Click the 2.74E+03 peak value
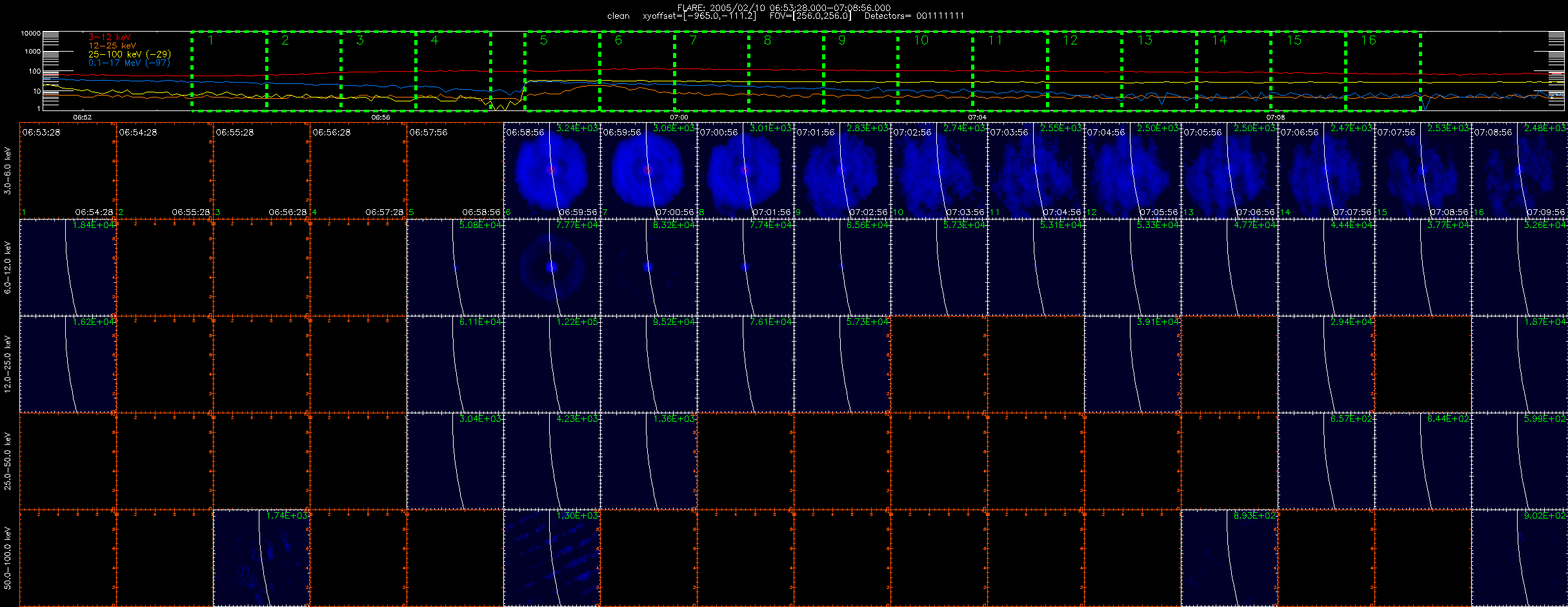 [x=965, y=129]
